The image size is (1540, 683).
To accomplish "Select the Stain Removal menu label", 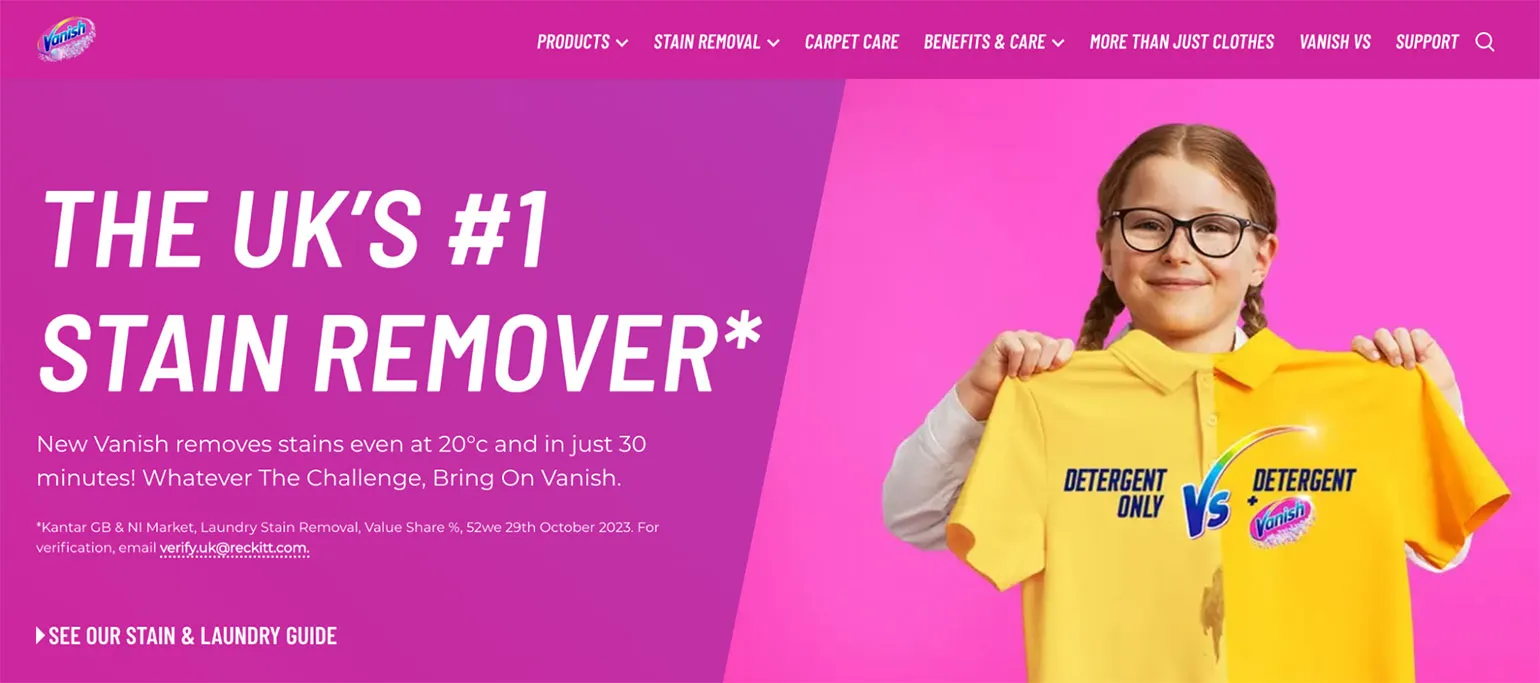I will pyautogui.click(x=707, y=42).
